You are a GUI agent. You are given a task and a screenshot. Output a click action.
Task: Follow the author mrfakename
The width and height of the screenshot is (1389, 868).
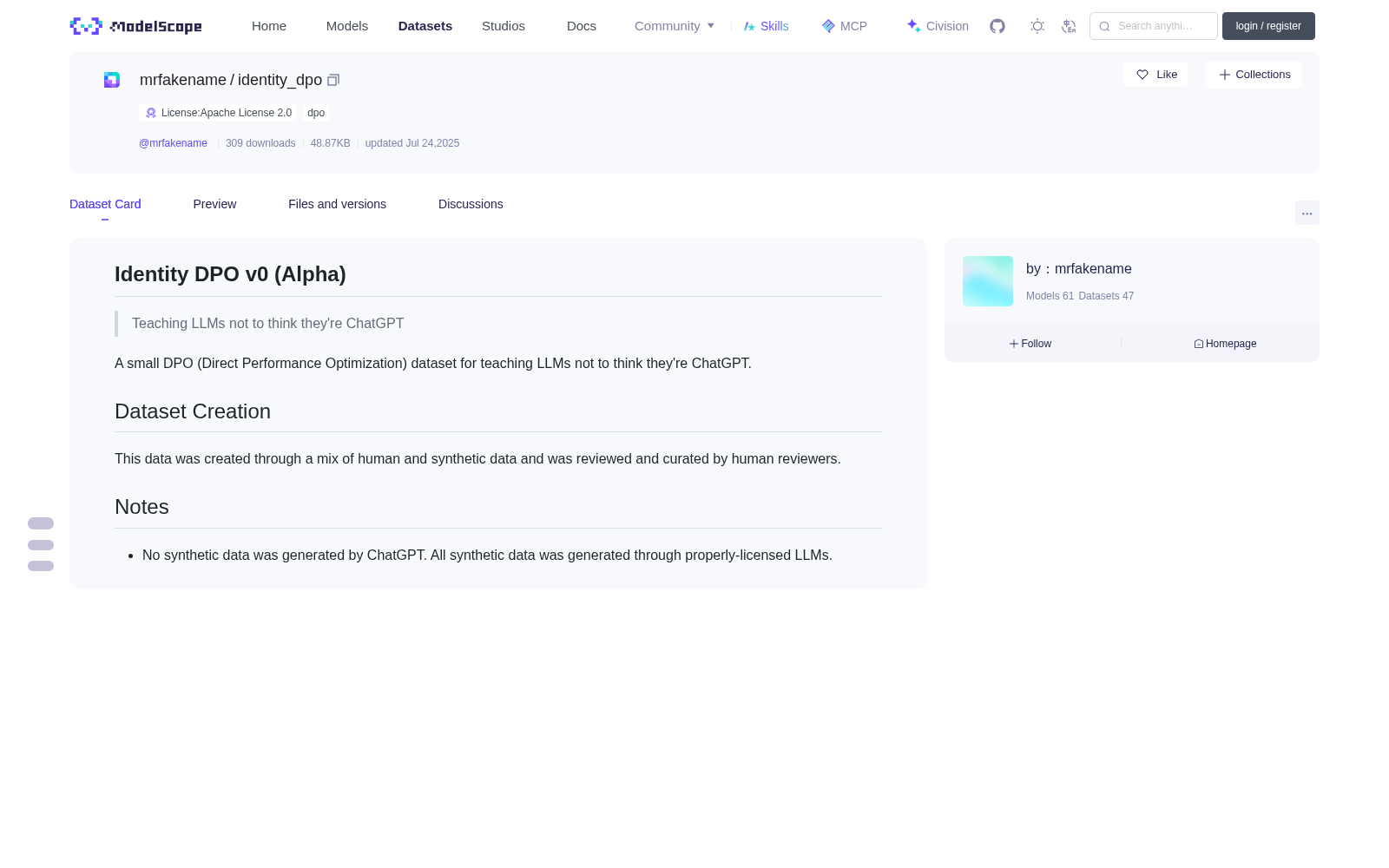point(1030,344)
